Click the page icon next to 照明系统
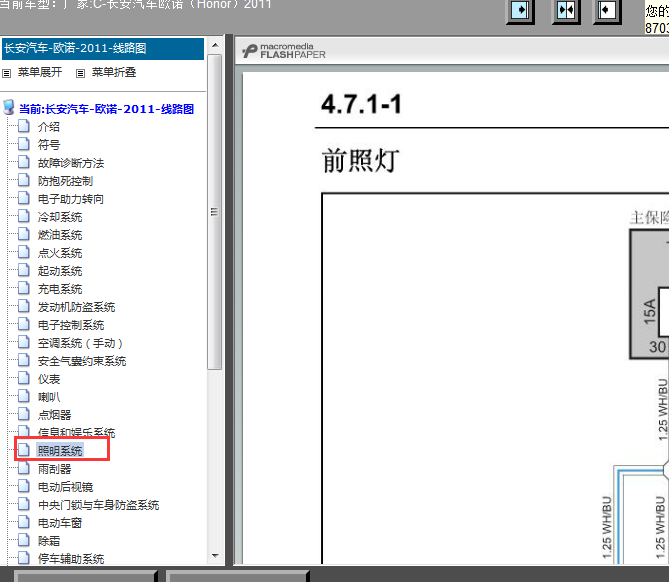 (24, 450)
